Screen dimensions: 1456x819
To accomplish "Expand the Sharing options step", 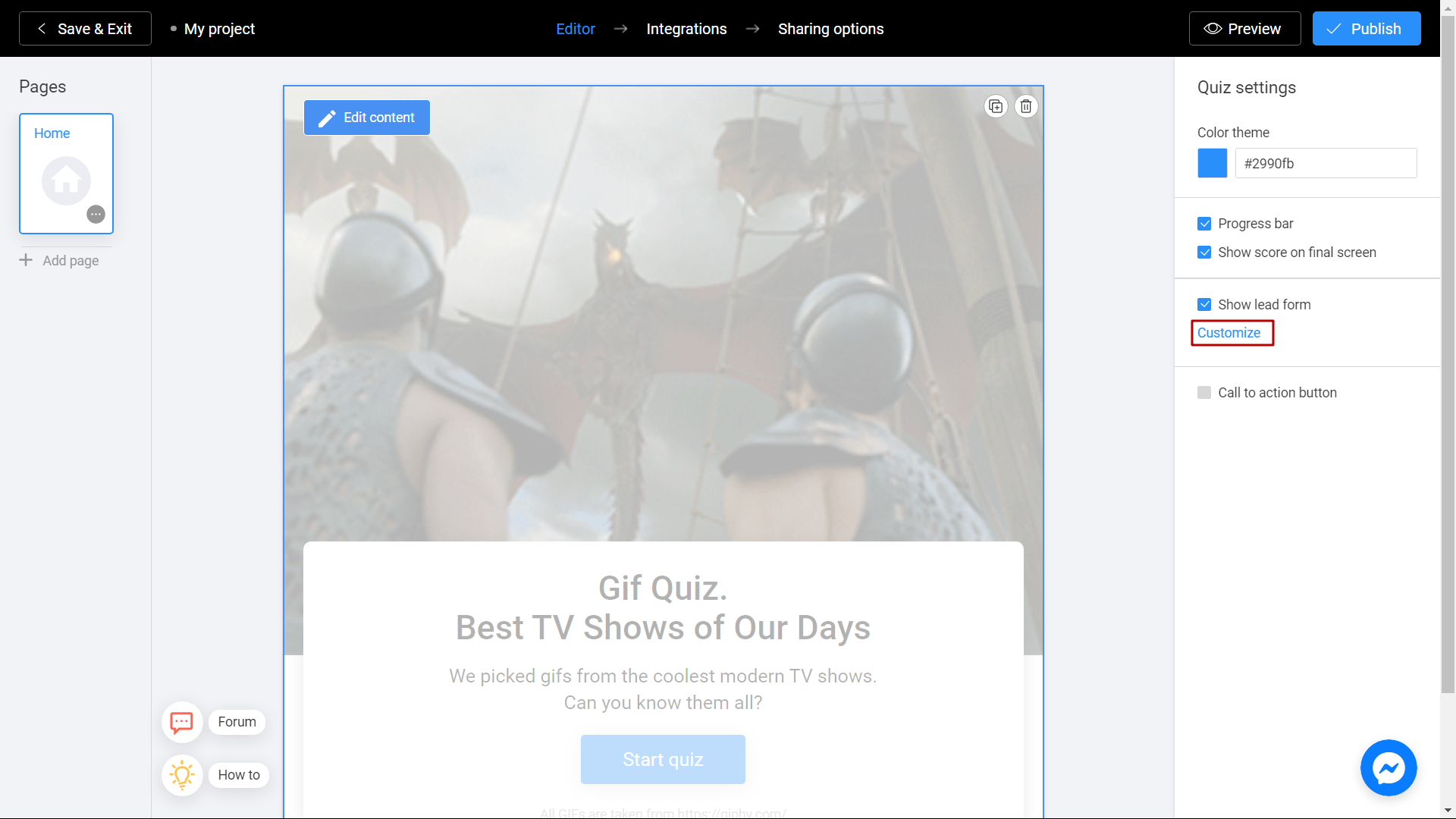I will 830,28.
